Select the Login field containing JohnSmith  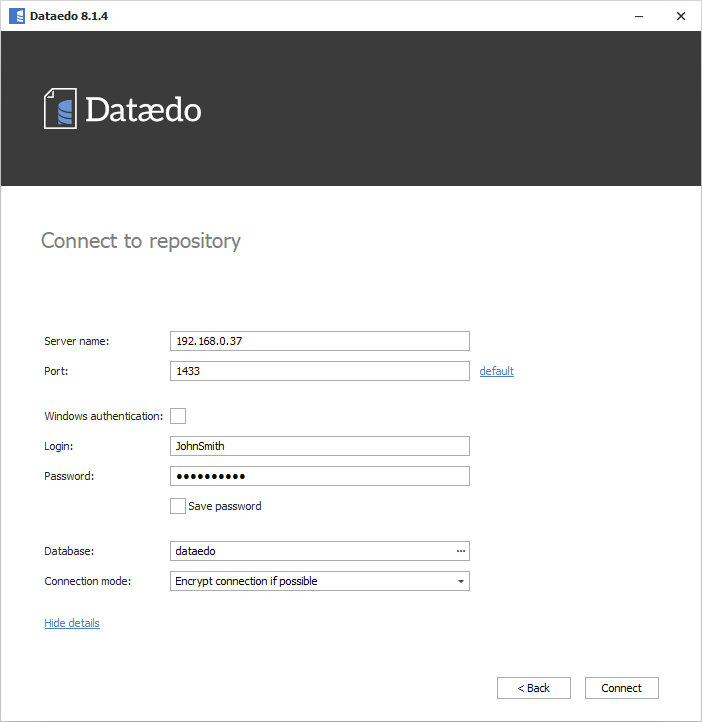tap(320, 446)
